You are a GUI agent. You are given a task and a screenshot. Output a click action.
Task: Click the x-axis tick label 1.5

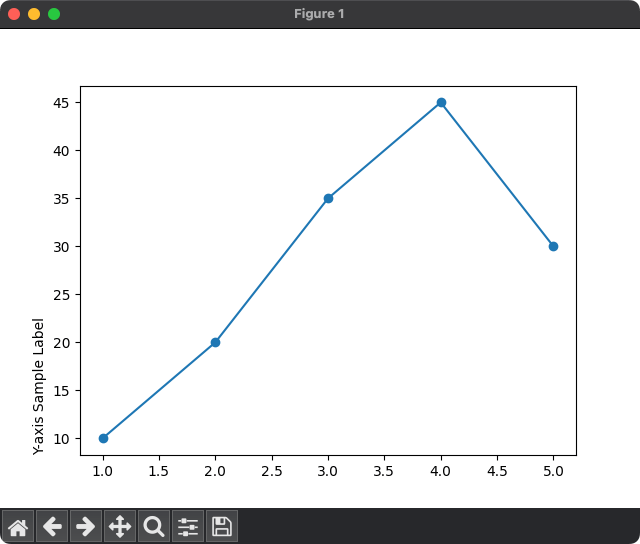coord(159,471)
